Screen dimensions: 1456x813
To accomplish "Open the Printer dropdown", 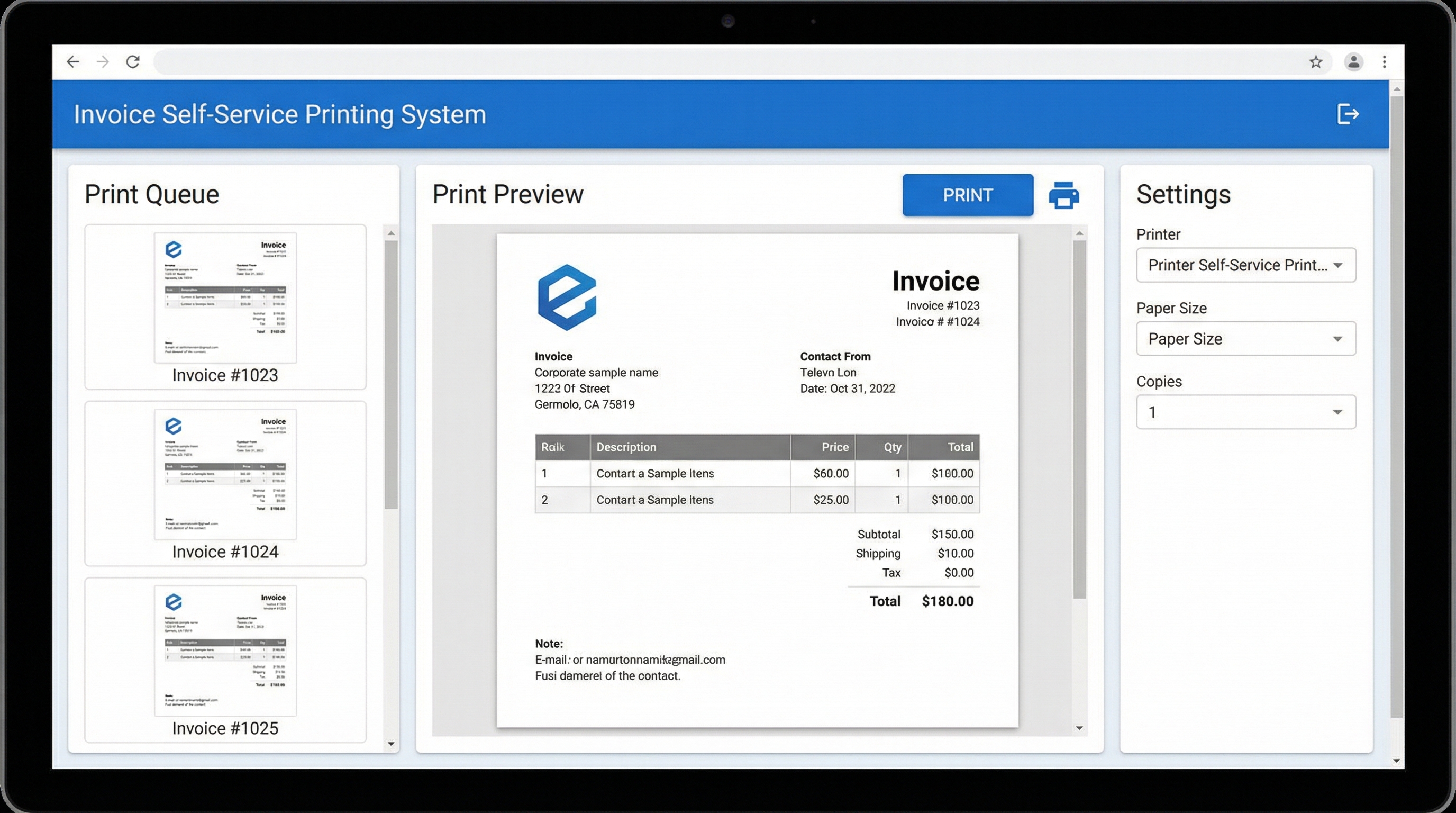I will [1246, 265].
